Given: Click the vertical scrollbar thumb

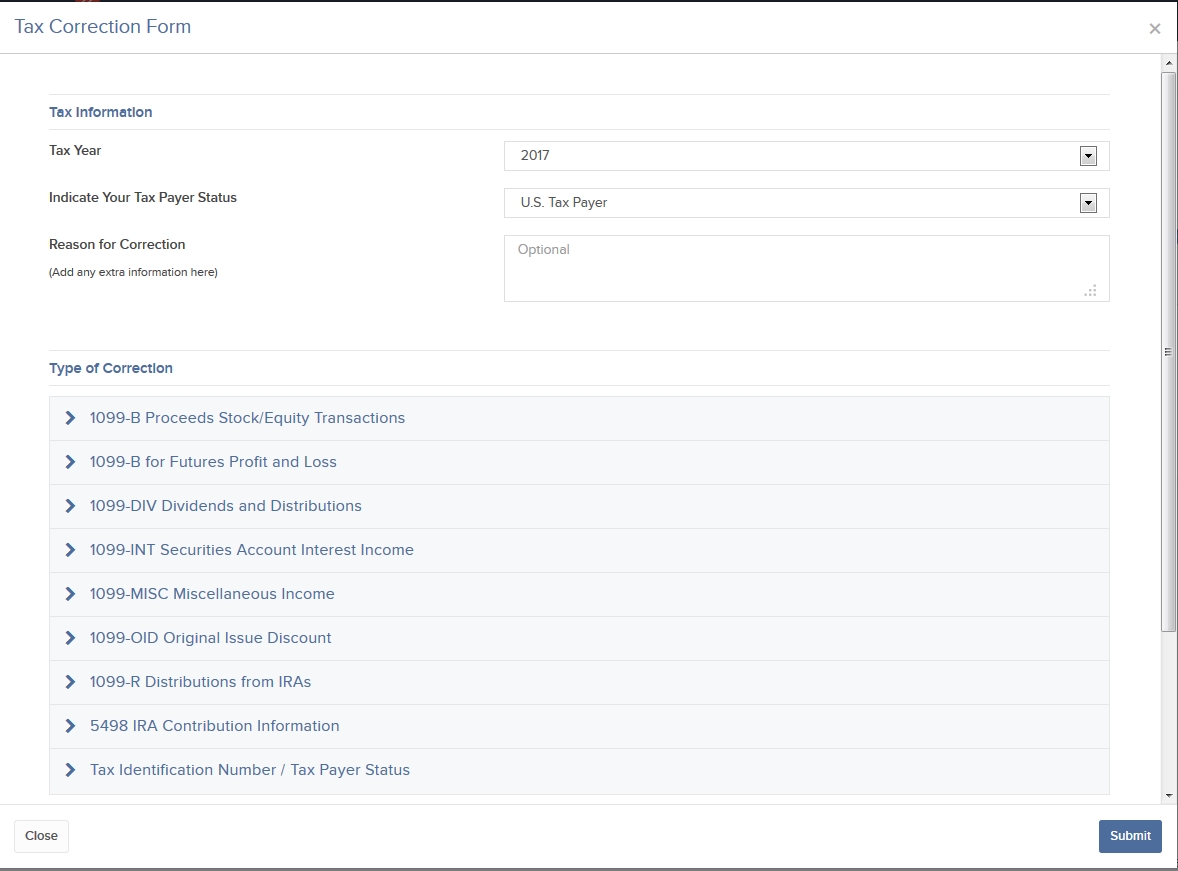Looking at the screenshot, I should click(x=1169, y=352).
